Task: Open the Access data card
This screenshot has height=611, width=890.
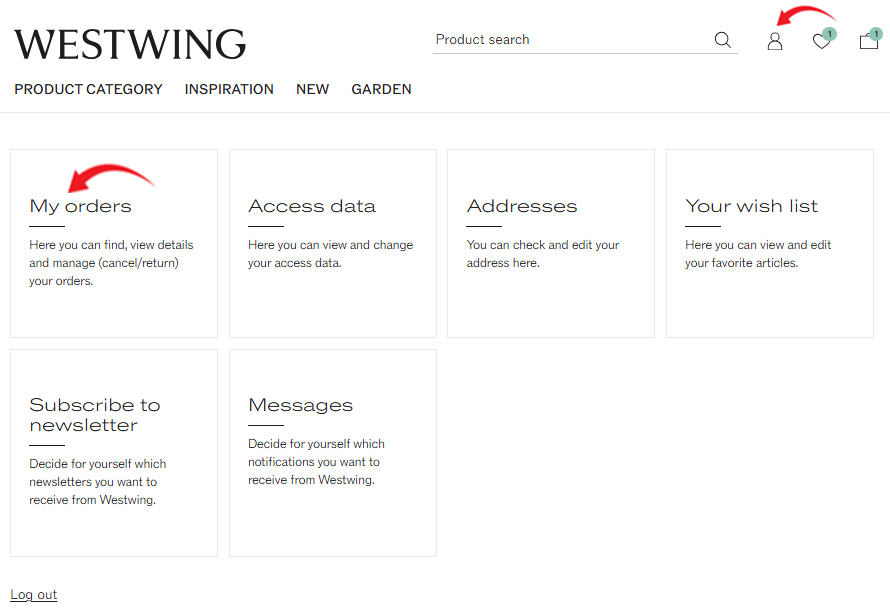Action: tap(333, 244)
